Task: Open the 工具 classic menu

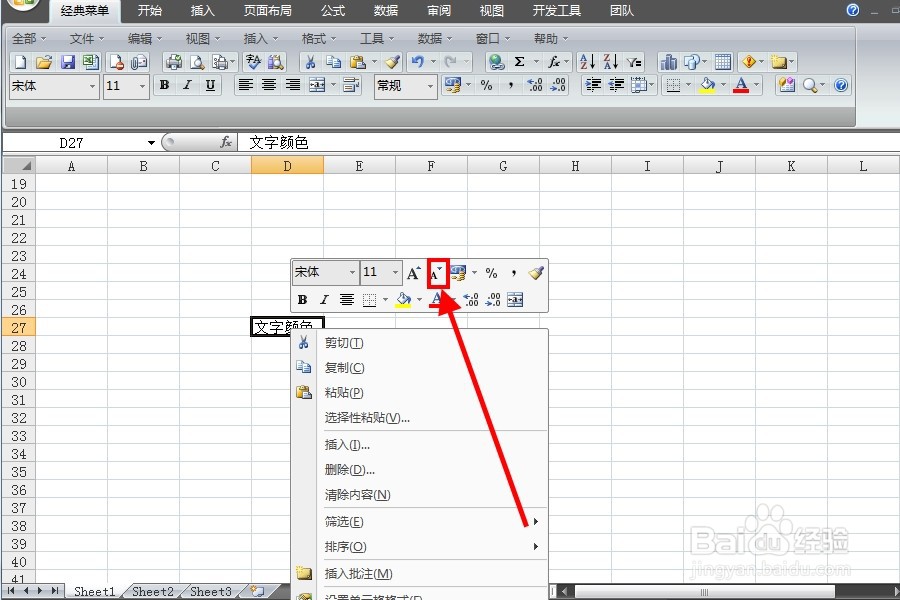Action: click(377, 38)
